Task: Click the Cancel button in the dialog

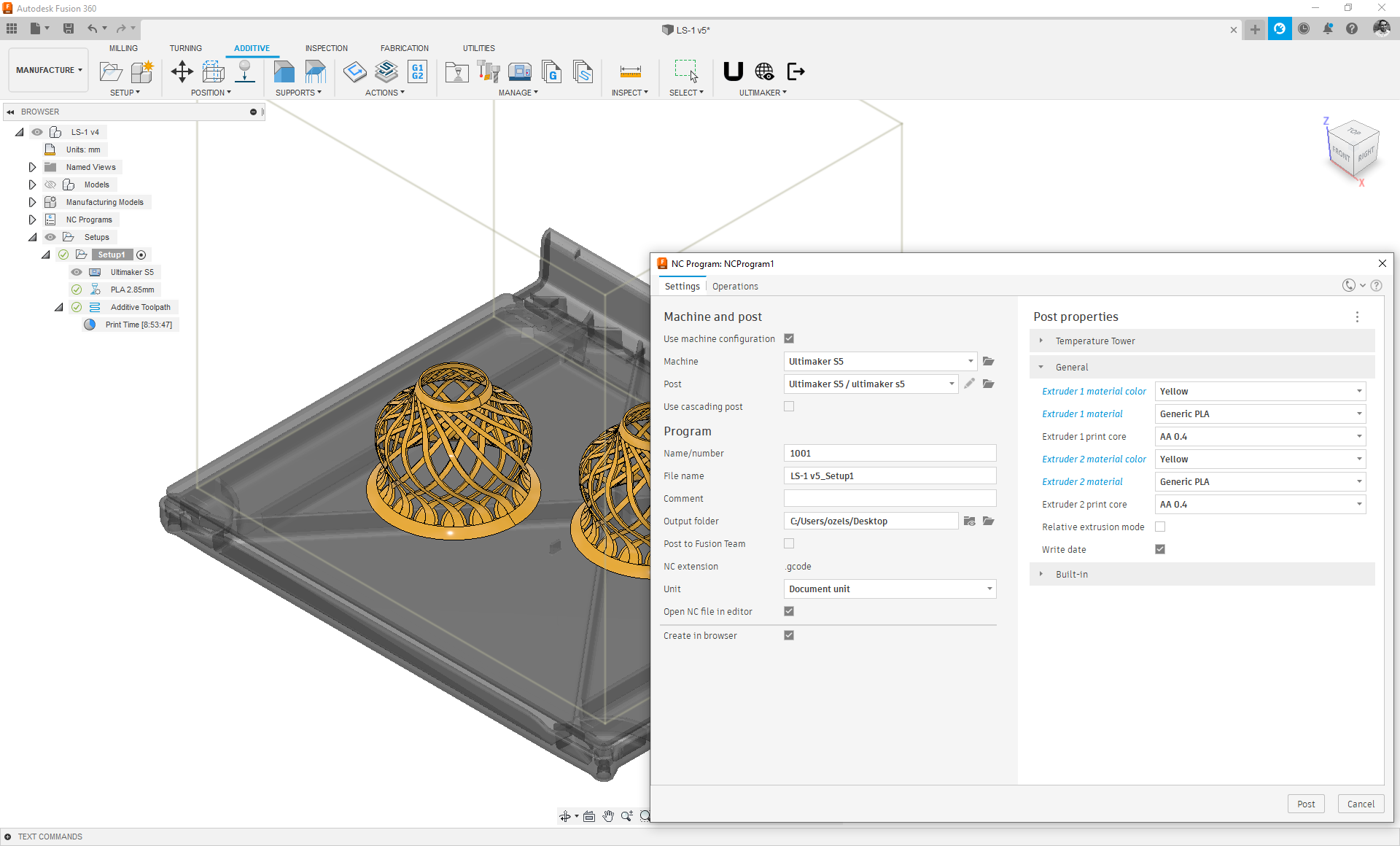Action: (x=1361, y=804)
